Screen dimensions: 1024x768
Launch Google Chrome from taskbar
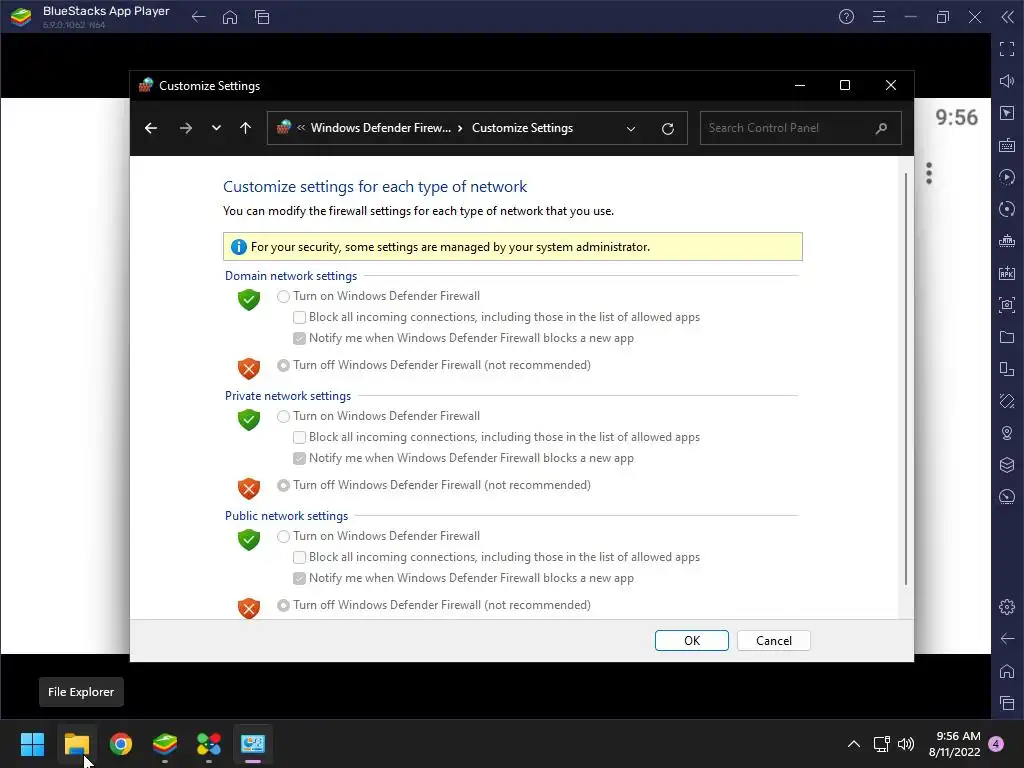click(121, 744)
